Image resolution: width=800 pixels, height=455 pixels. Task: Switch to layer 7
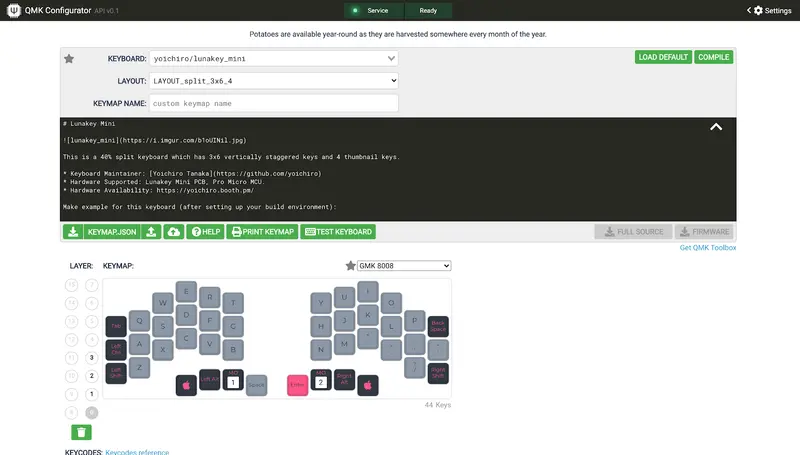click(x=92, y=285)
